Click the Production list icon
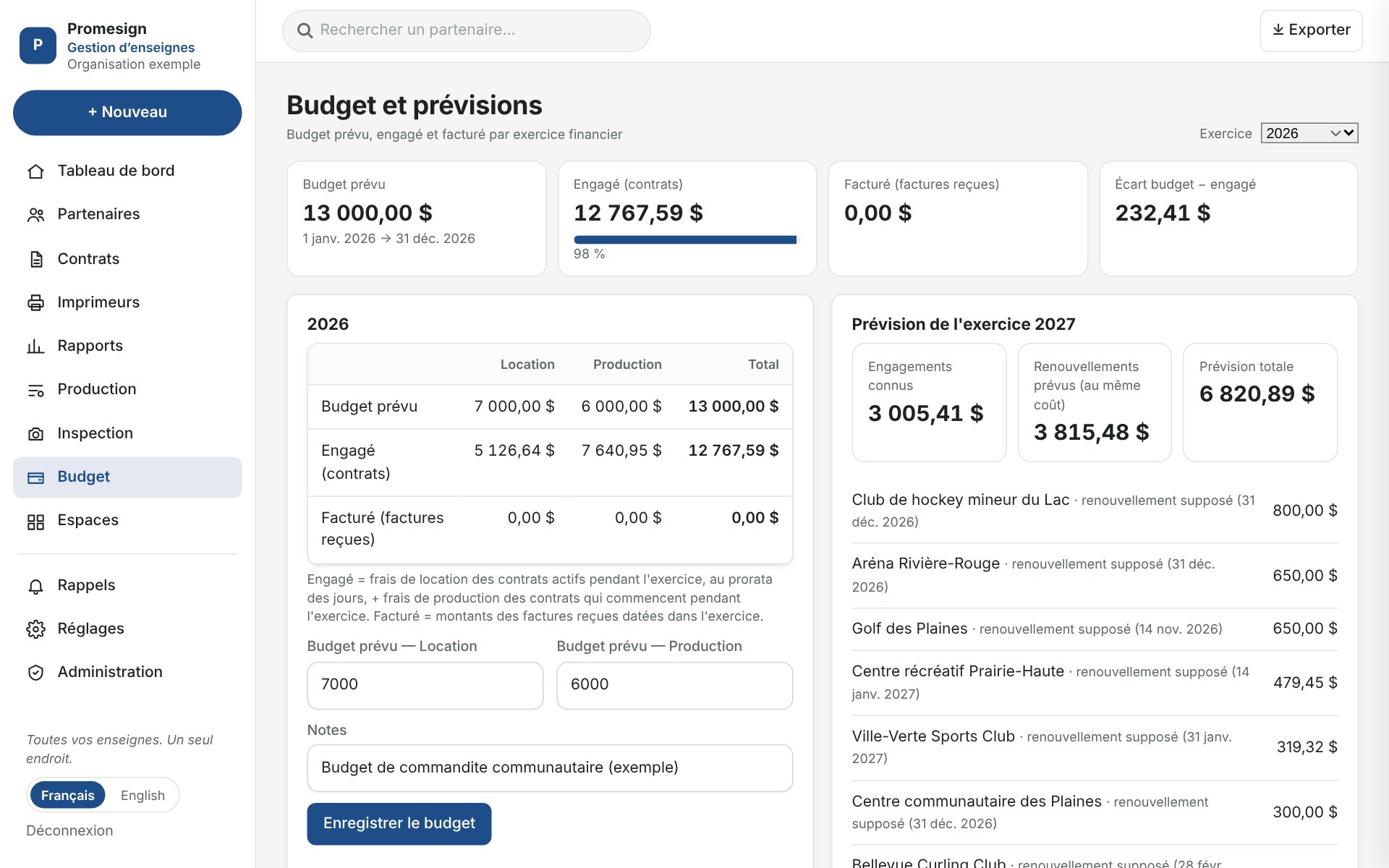Image resolution: width=1389 pixels, height=868 pixels. (35, 390)
